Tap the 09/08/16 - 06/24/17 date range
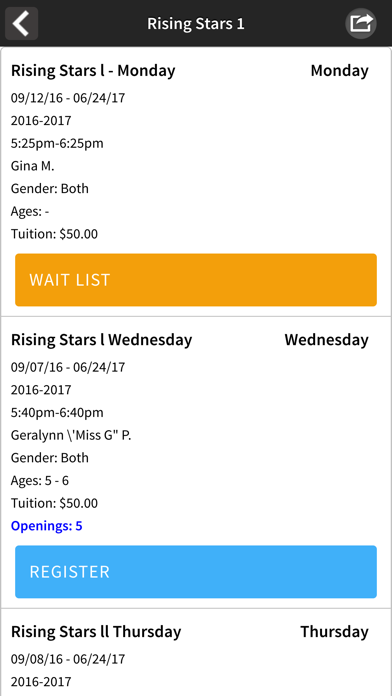This screenshot has width=392, height=696. (x=68, y=659)
